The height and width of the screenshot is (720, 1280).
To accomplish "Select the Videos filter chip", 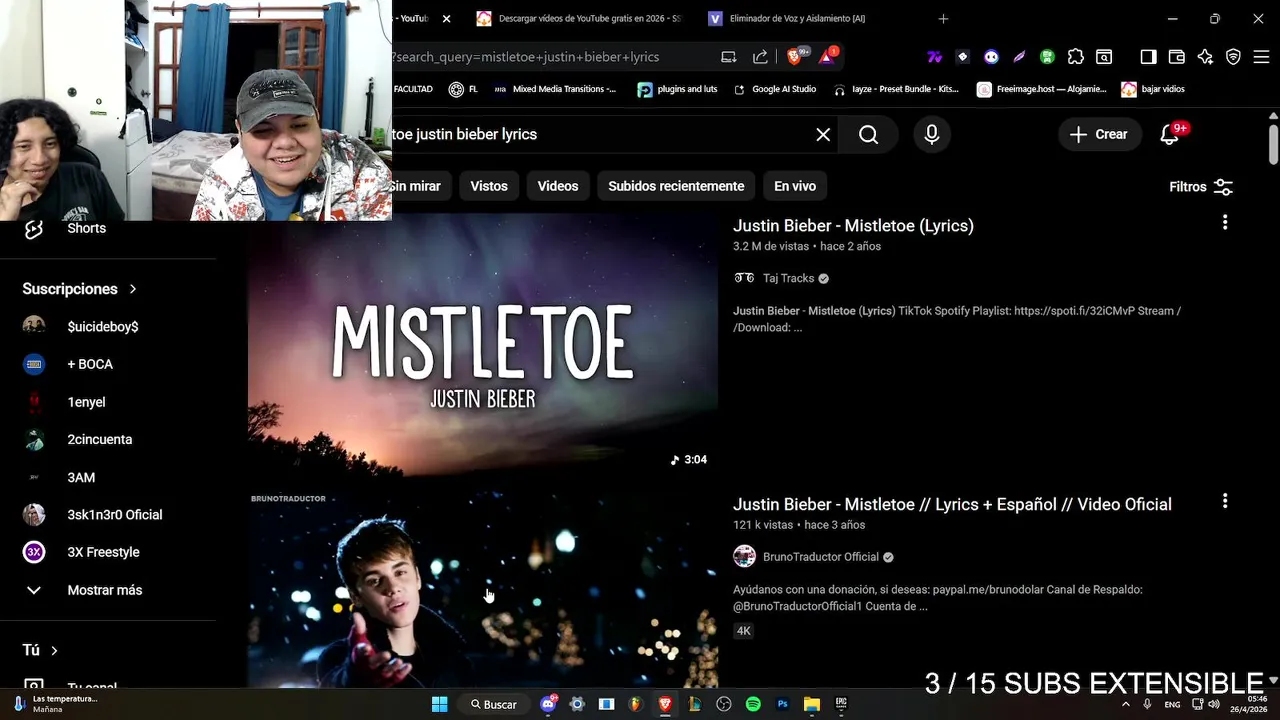I will coord(558,186).
